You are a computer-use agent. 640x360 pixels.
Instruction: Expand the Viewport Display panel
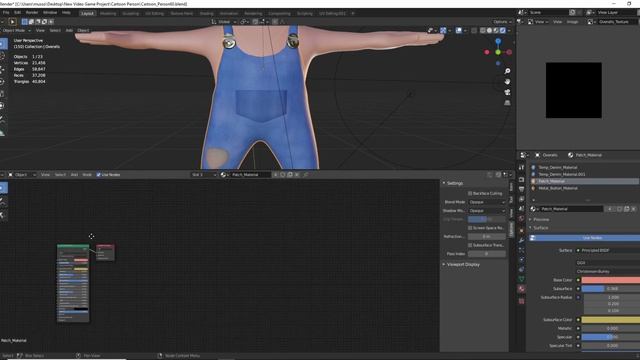point(463,264)
